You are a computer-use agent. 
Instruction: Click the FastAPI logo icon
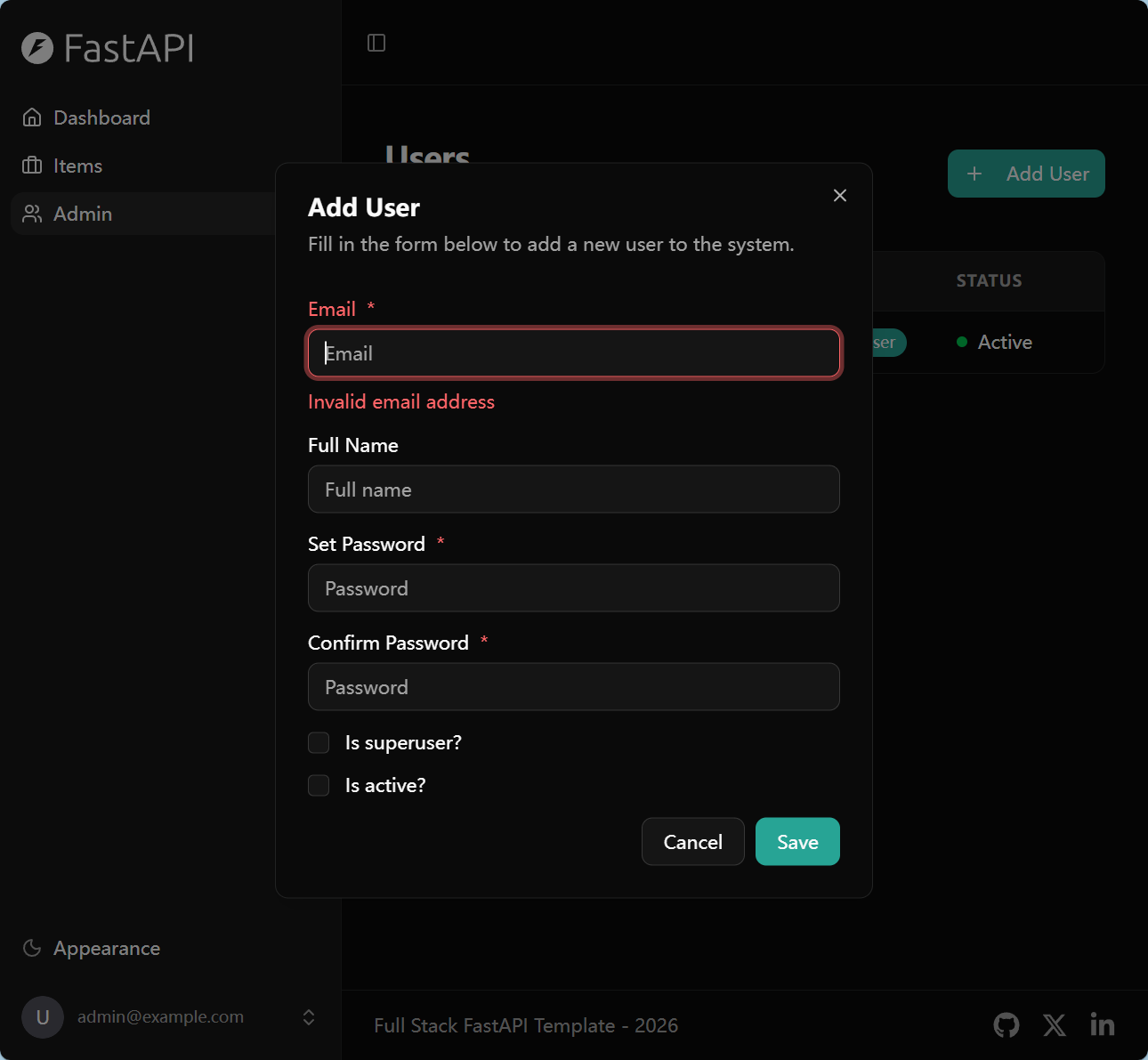coord(37,48)
